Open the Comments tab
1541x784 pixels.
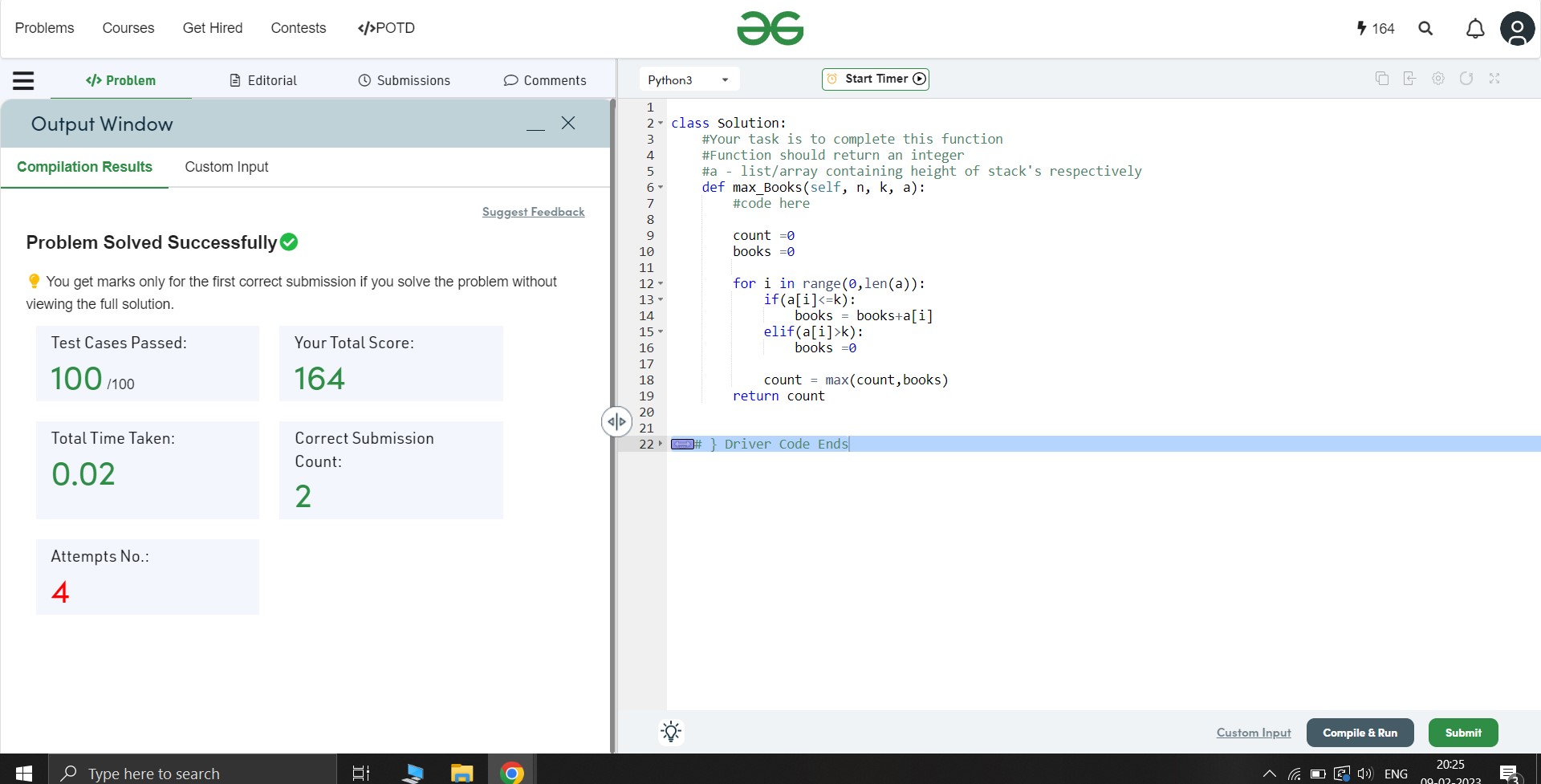coord(545,80)
